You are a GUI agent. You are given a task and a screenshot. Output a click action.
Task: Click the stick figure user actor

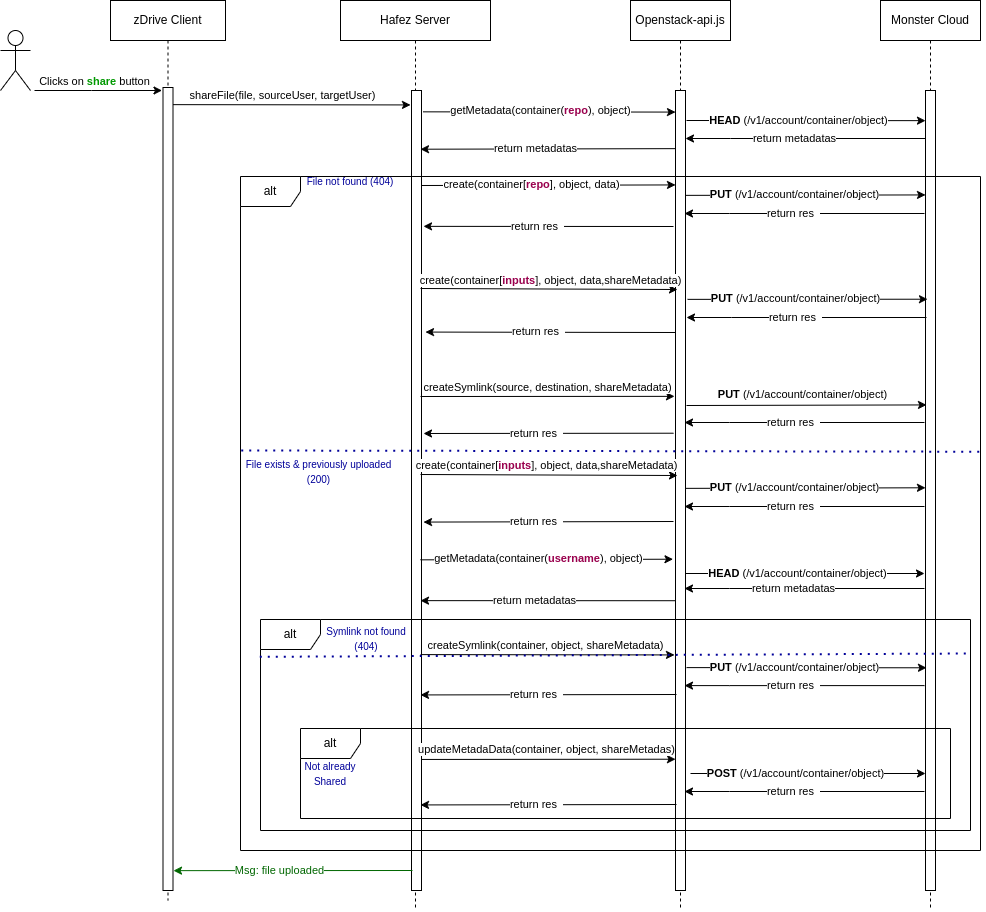click(x=15, y=60)
